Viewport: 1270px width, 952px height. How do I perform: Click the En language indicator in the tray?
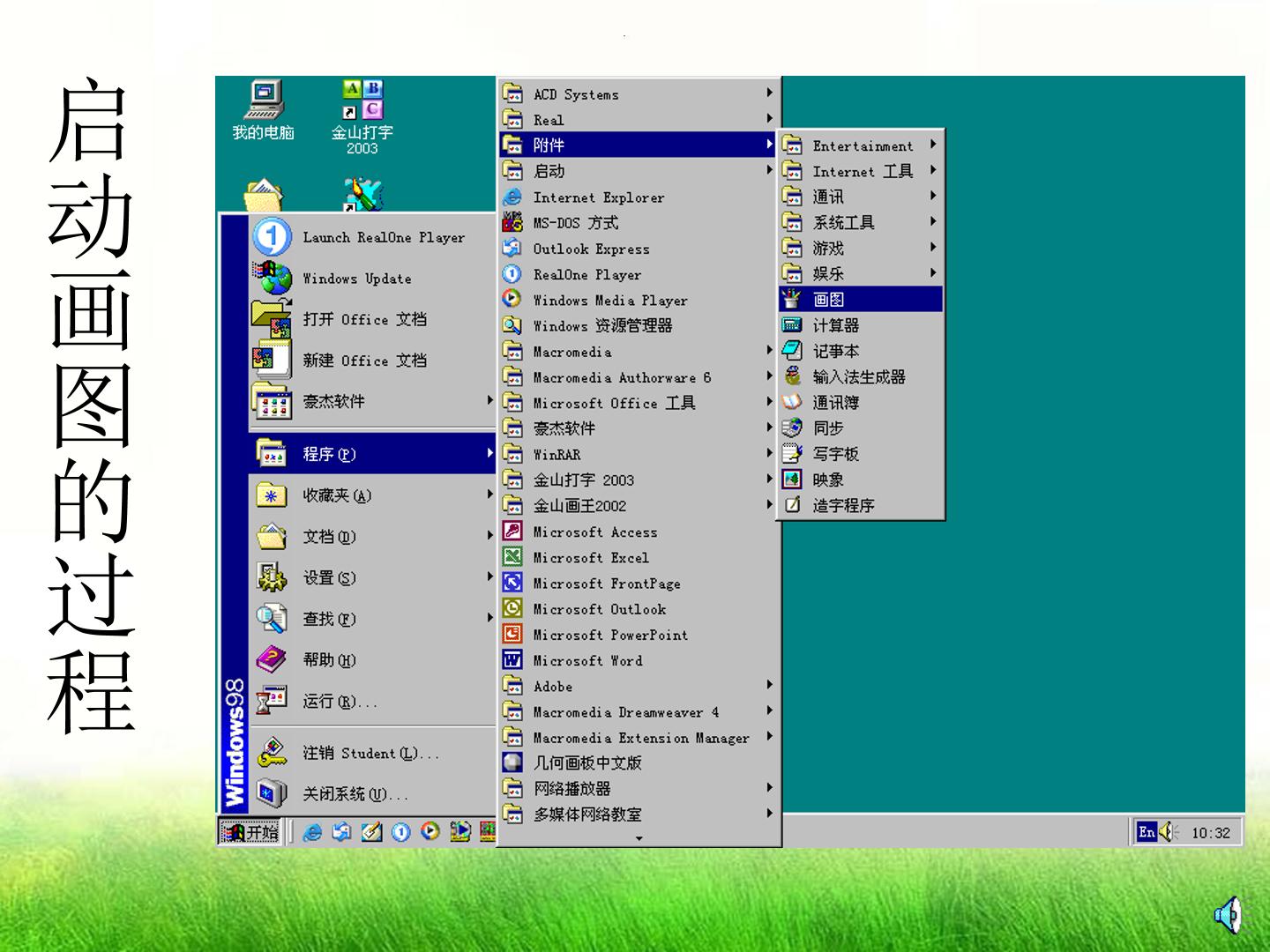(x=1146, y=831)
